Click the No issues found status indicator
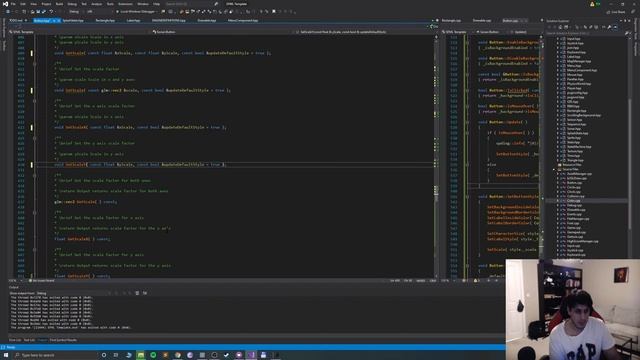 42,280
